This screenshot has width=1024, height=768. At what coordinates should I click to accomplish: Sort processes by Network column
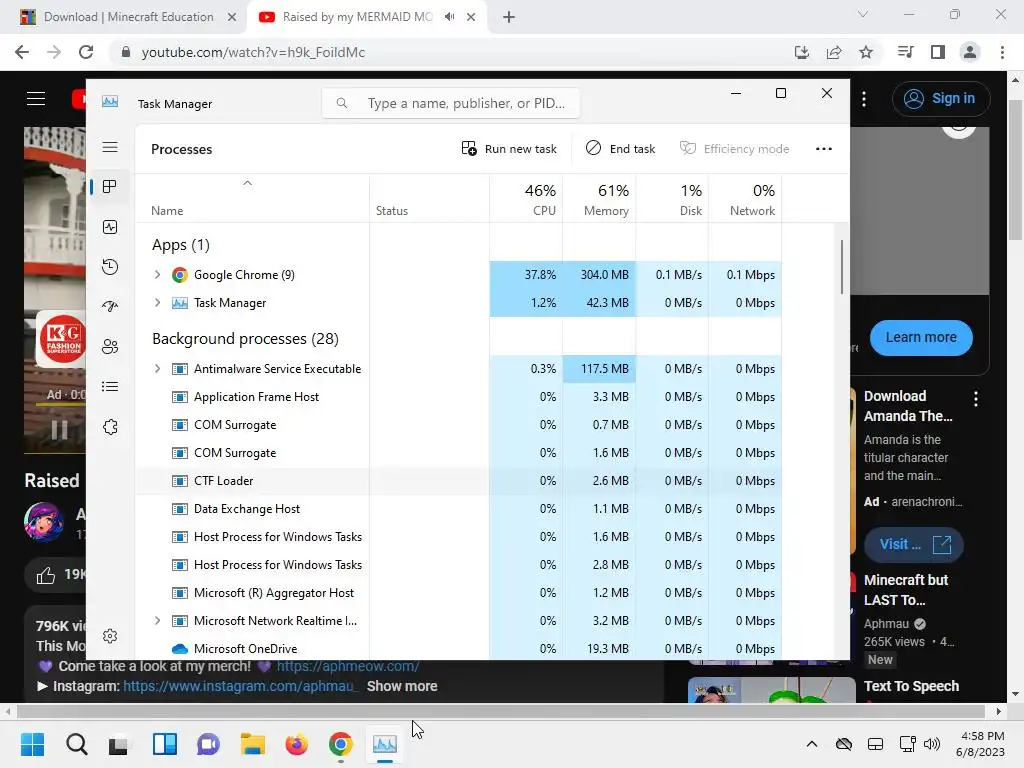(746, 199)
